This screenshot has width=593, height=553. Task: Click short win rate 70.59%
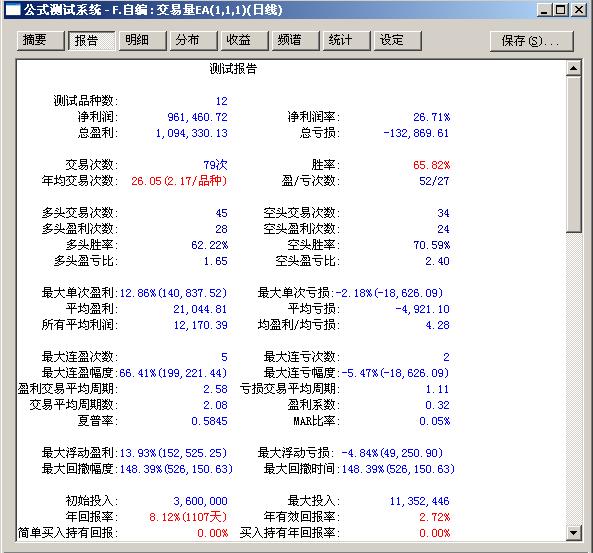coord(432,245)
